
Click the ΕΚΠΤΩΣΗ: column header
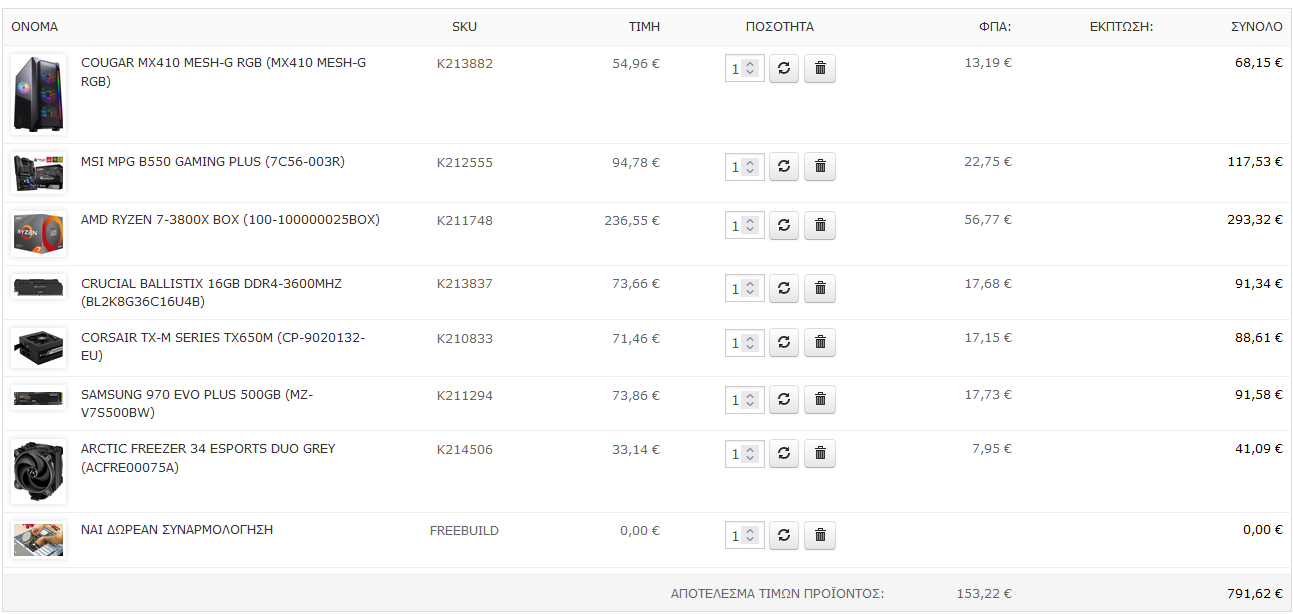(x=1122, y=27)
